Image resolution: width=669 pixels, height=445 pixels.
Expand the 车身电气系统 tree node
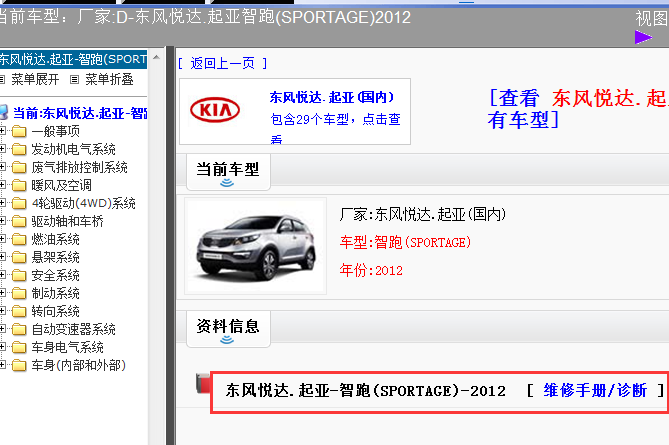(2, 347)
